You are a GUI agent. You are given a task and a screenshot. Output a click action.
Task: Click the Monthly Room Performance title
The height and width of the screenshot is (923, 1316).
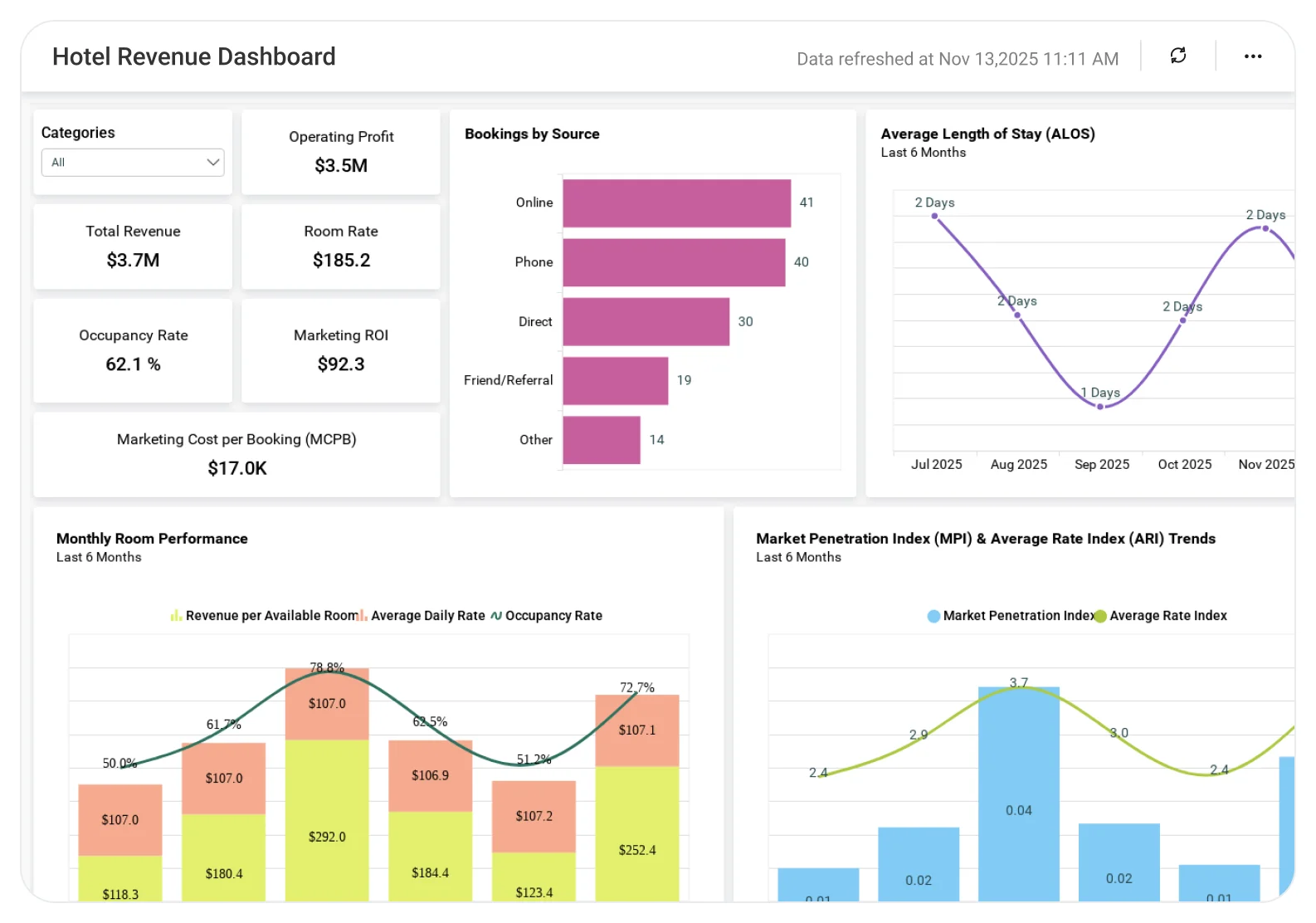pos(152,539)
